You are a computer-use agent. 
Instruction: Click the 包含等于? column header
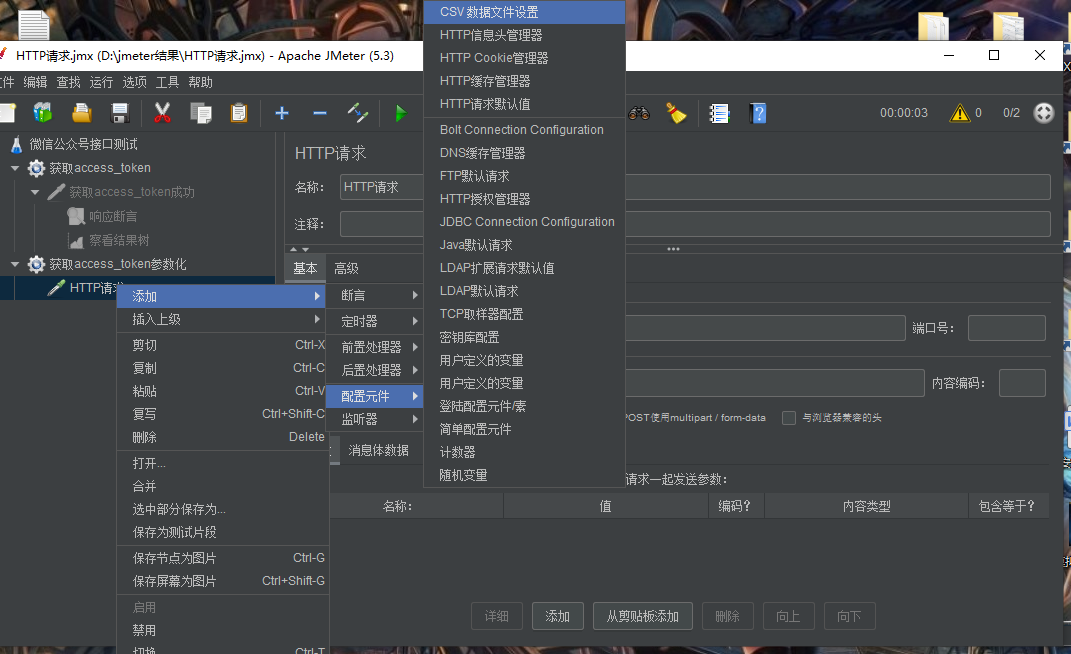coord(1008,506)
